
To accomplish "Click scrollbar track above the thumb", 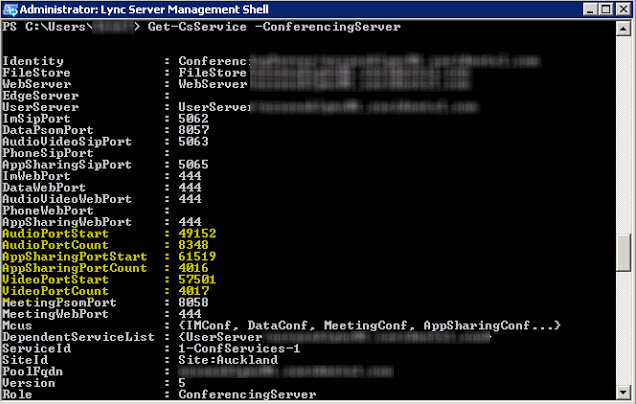I will click(624, 130).
